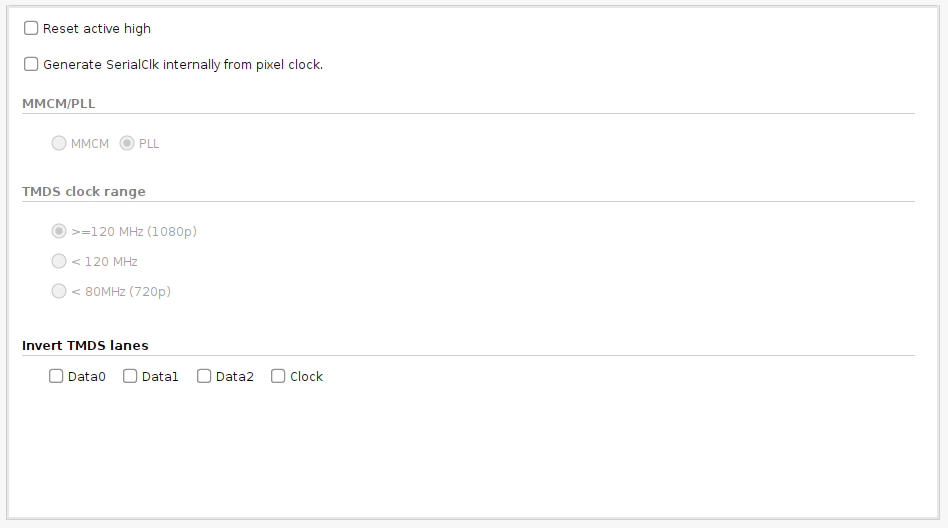Choose the < 80MHz (720p) radio button

(x=59, y=291)
